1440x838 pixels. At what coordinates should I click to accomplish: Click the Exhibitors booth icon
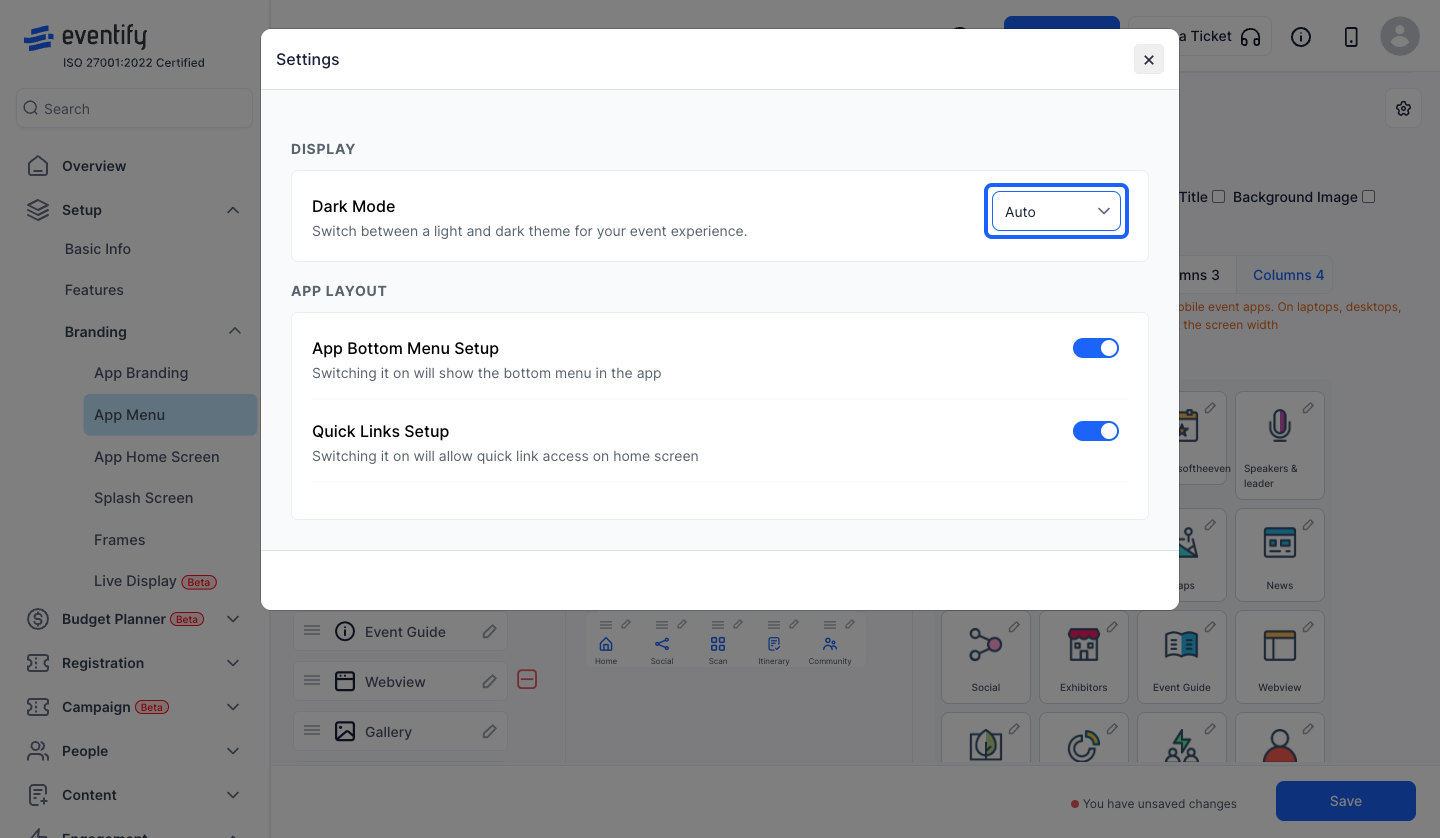click(x=1083, y=646)
